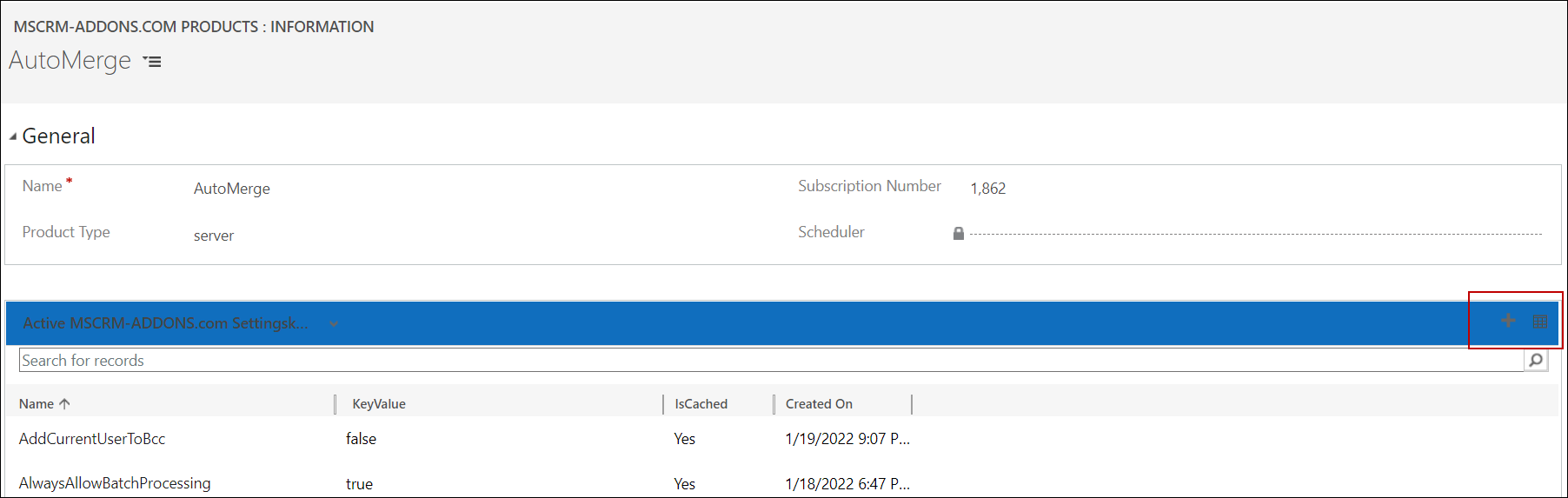Sort by the Created On column header
Screen dimensions: 1568x498
pyautogui.click(x=819, y=404)
